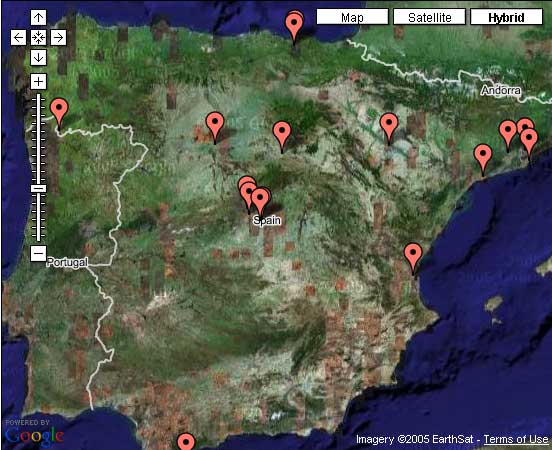552x450 pixels.
Task: Switch to Map view
Action: [x=352, y=17]
